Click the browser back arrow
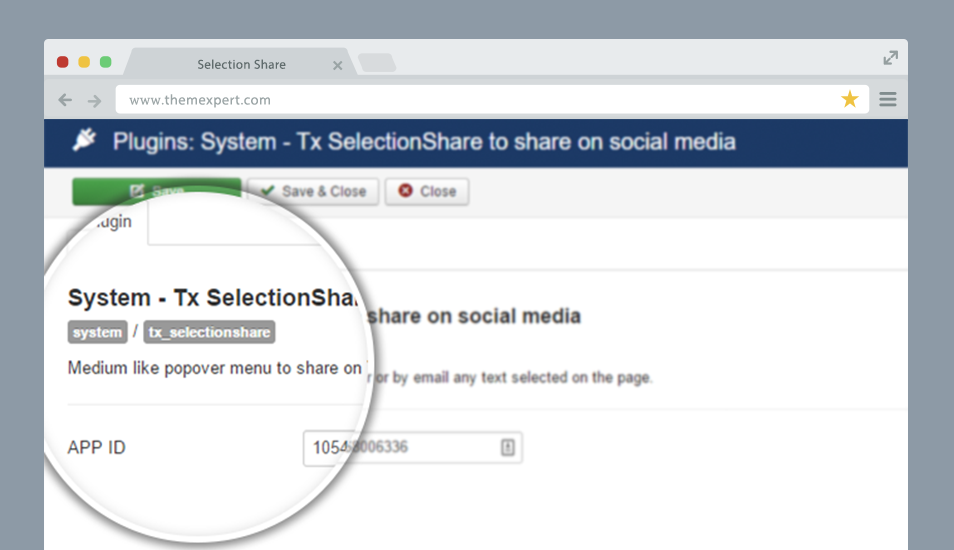Screen dimensions: 954x550 (65, 100)
